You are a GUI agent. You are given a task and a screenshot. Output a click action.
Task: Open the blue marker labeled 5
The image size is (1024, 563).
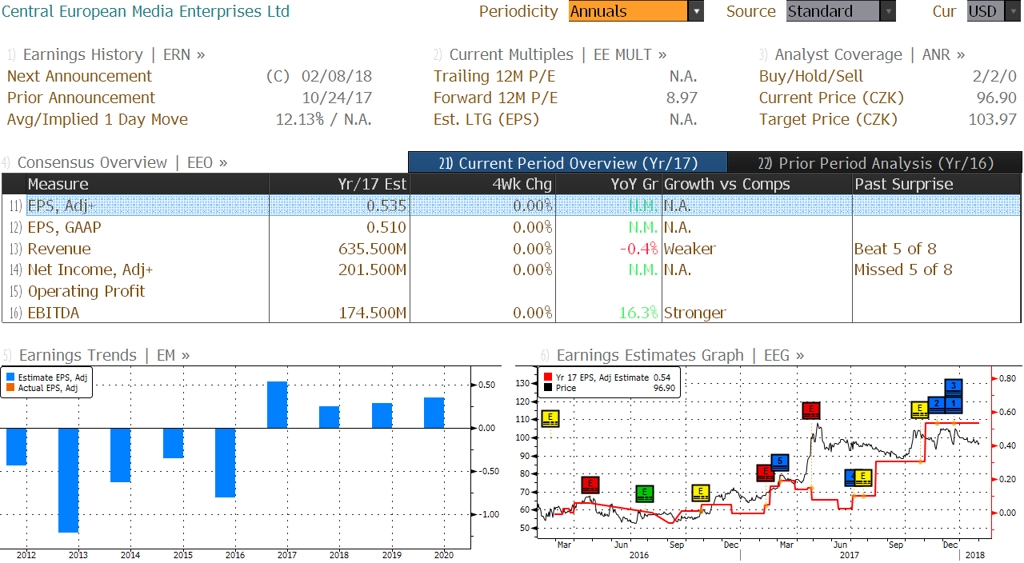[x=780, y=462]
